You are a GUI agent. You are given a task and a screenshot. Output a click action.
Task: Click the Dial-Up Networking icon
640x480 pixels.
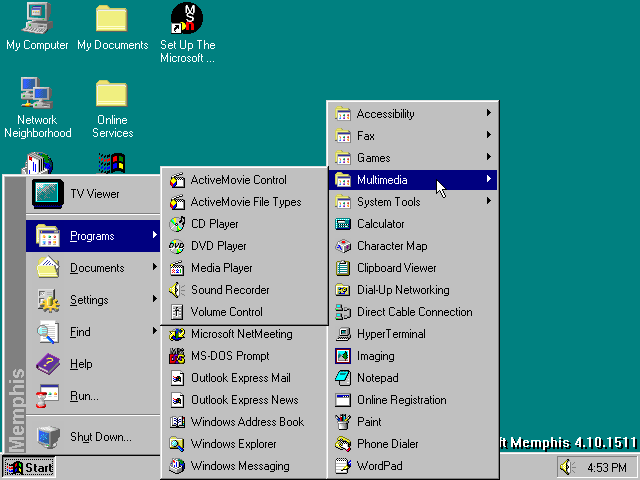tap(343, 290)
